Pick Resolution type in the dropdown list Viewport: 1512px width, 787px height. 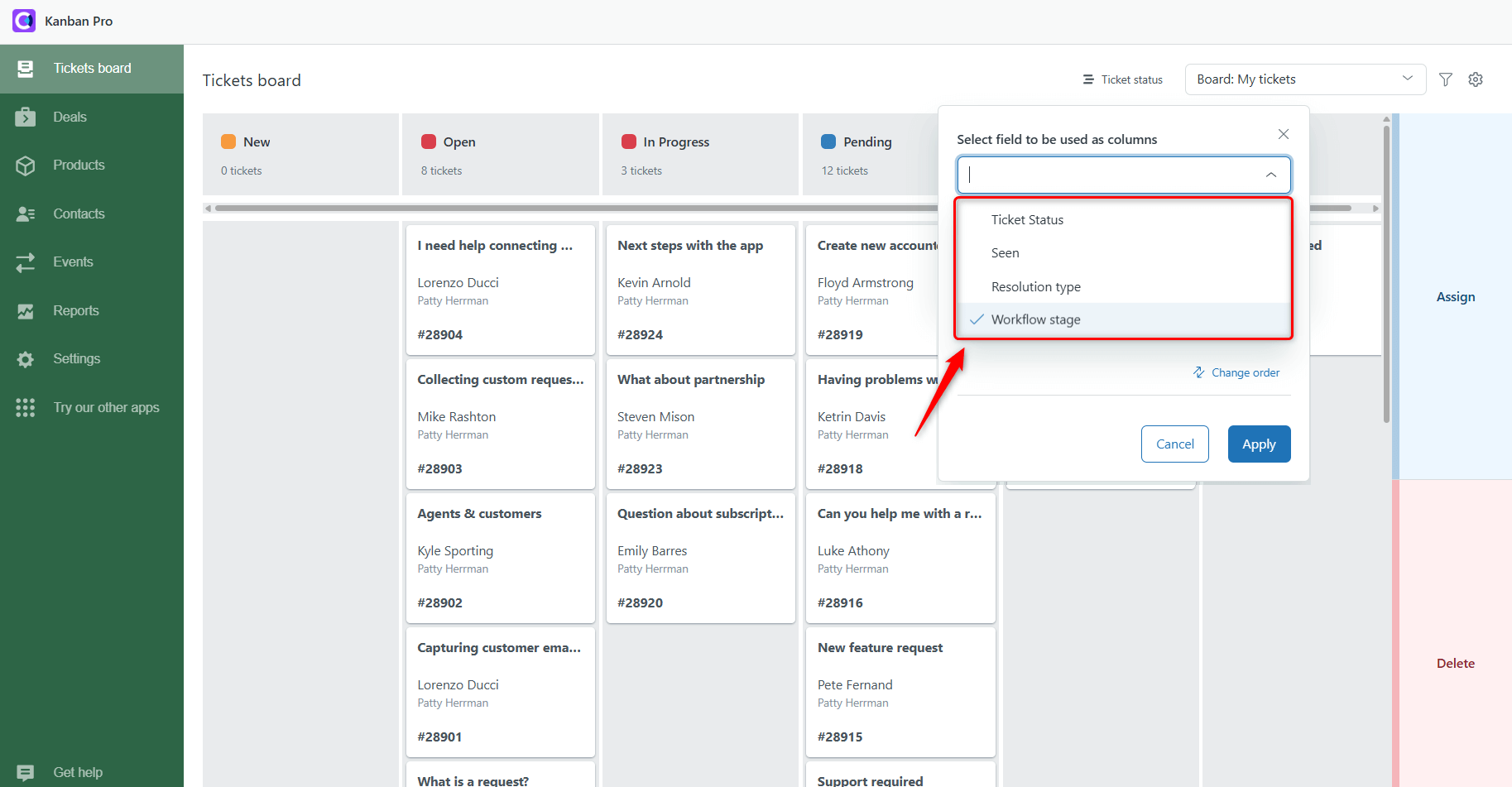pyautogui.click(x=1035, y=286)
